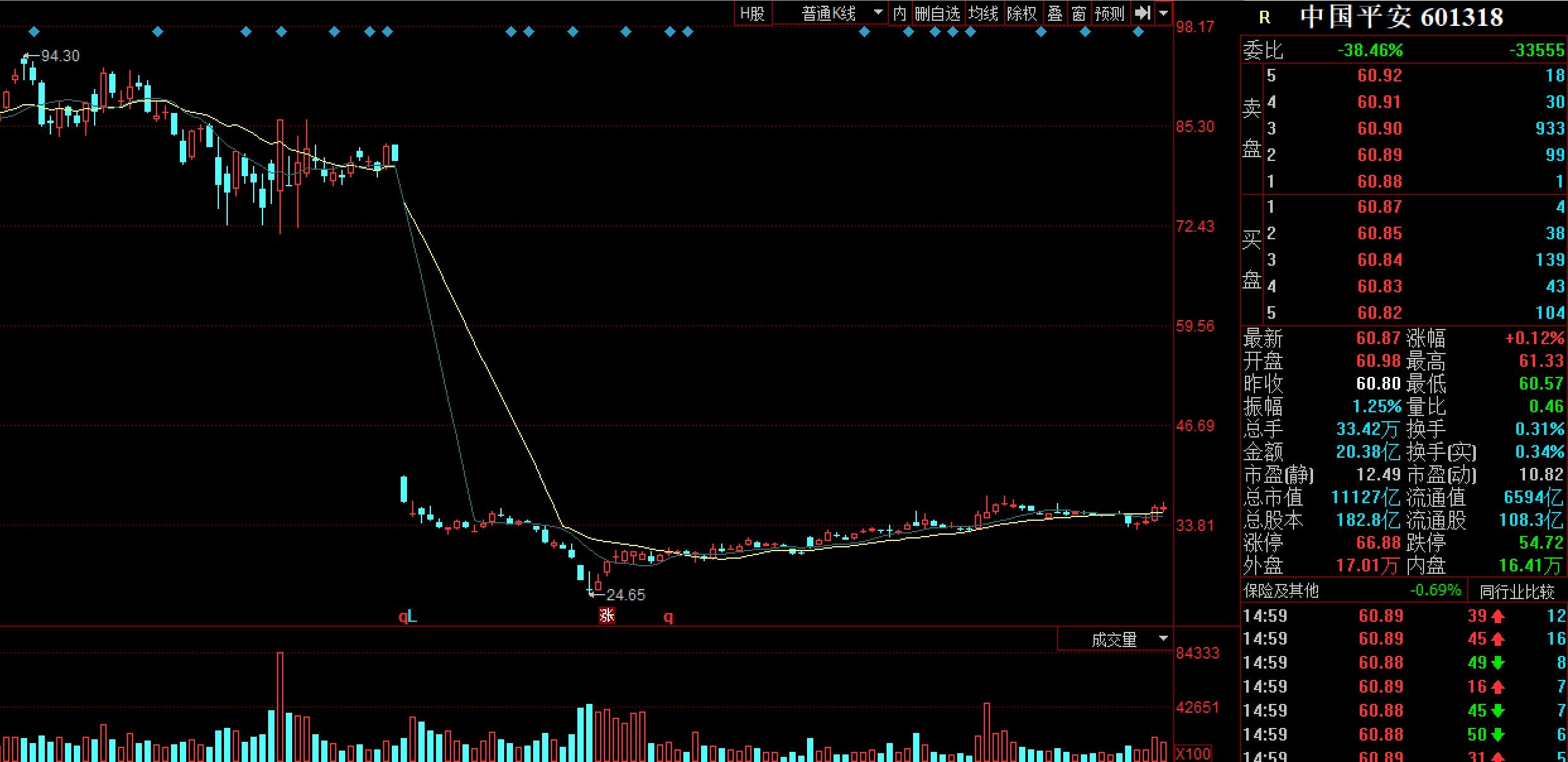This screenshot has width=1568, height=762.
Task: Click the jump-to-end arrow icon
Action: [x=1142, y=13]
